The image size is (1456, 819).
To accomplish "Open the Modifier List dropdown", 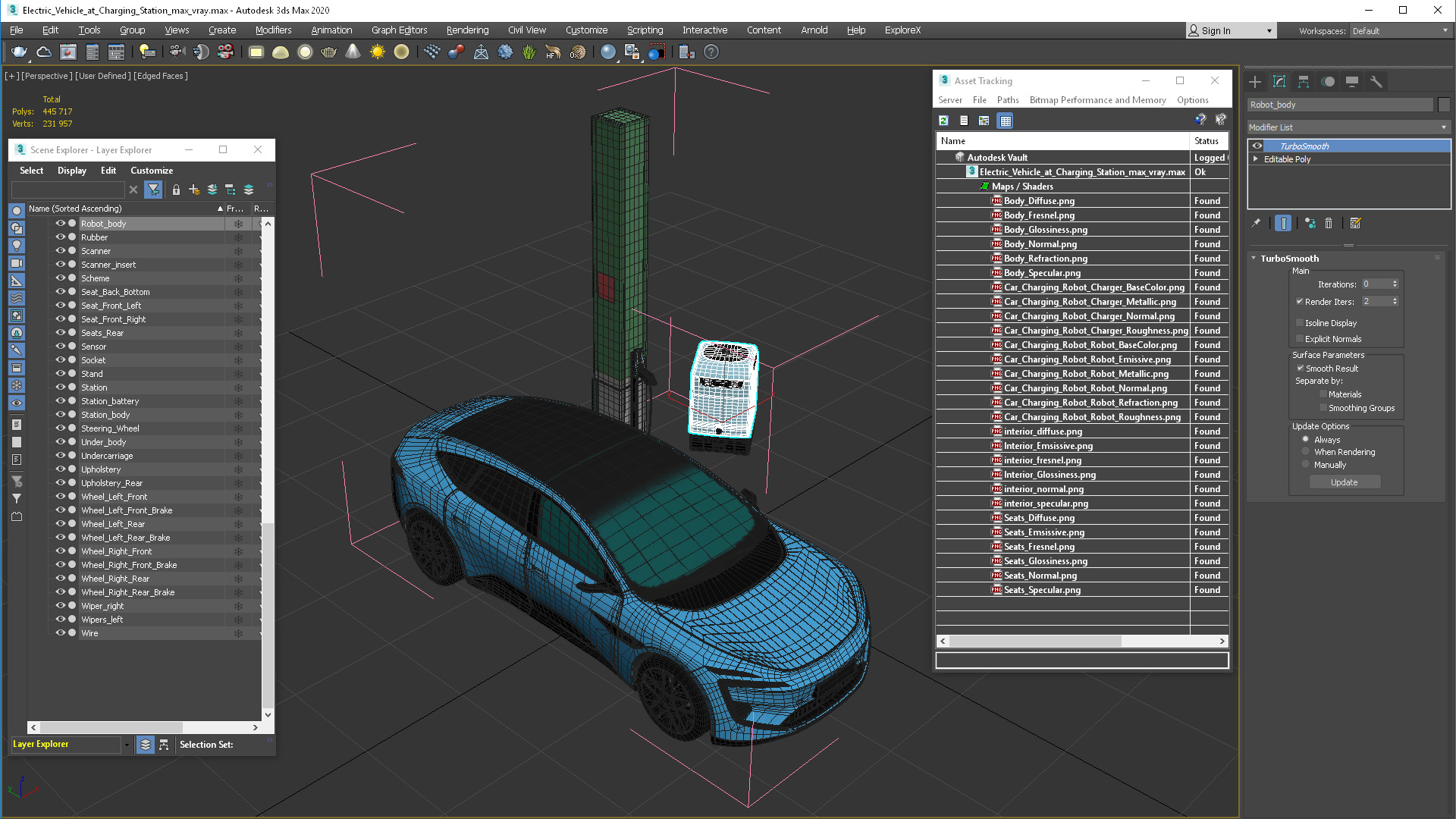I will pyautogui.click(x=1348, y=127).
